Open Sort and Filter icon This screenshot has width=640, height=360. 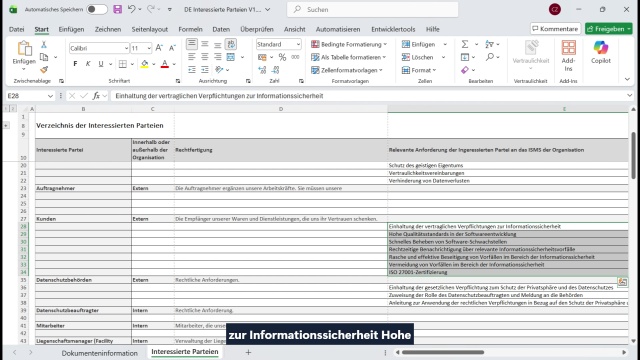(x=489, y=44)
